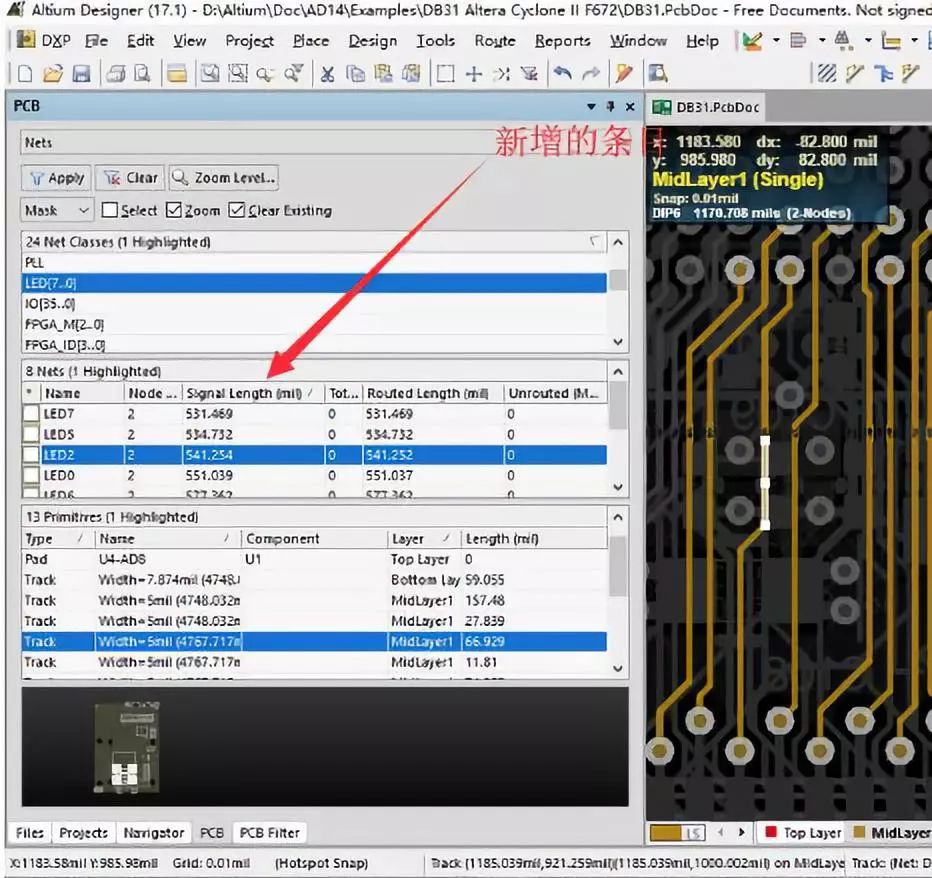
Task: Click the Apply filter button
Action: pos(56,178)
